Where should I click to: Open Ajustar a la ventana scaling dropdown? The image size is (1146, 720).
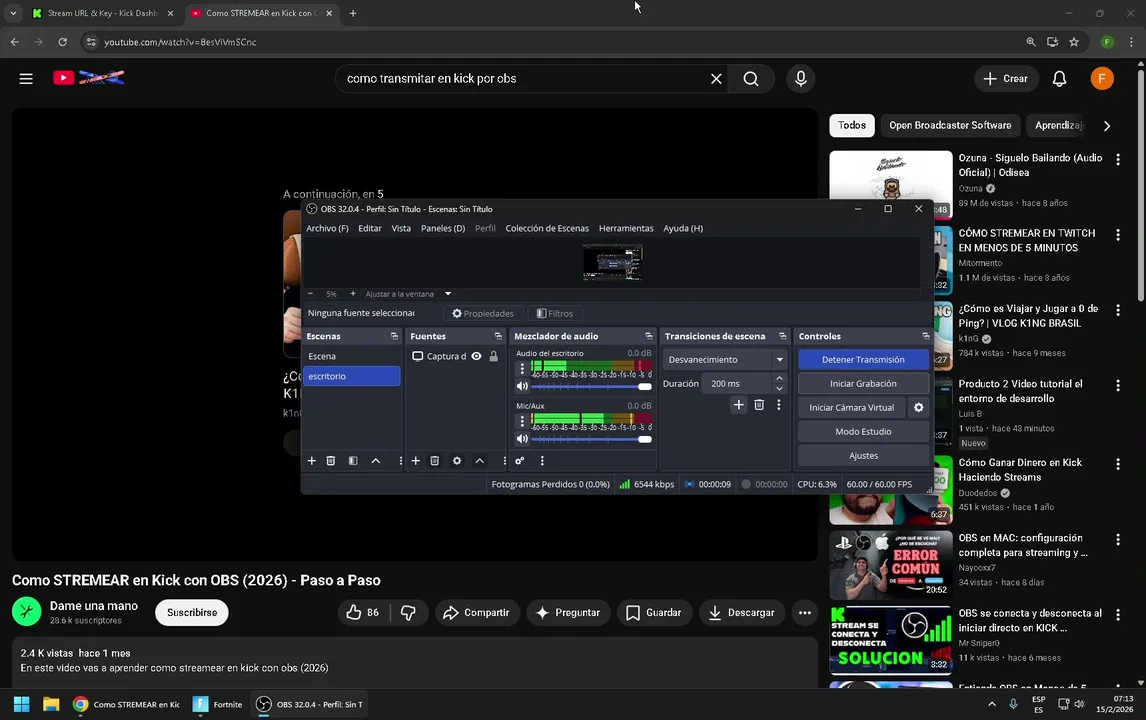pyautogui.click(x=409, y=294)
